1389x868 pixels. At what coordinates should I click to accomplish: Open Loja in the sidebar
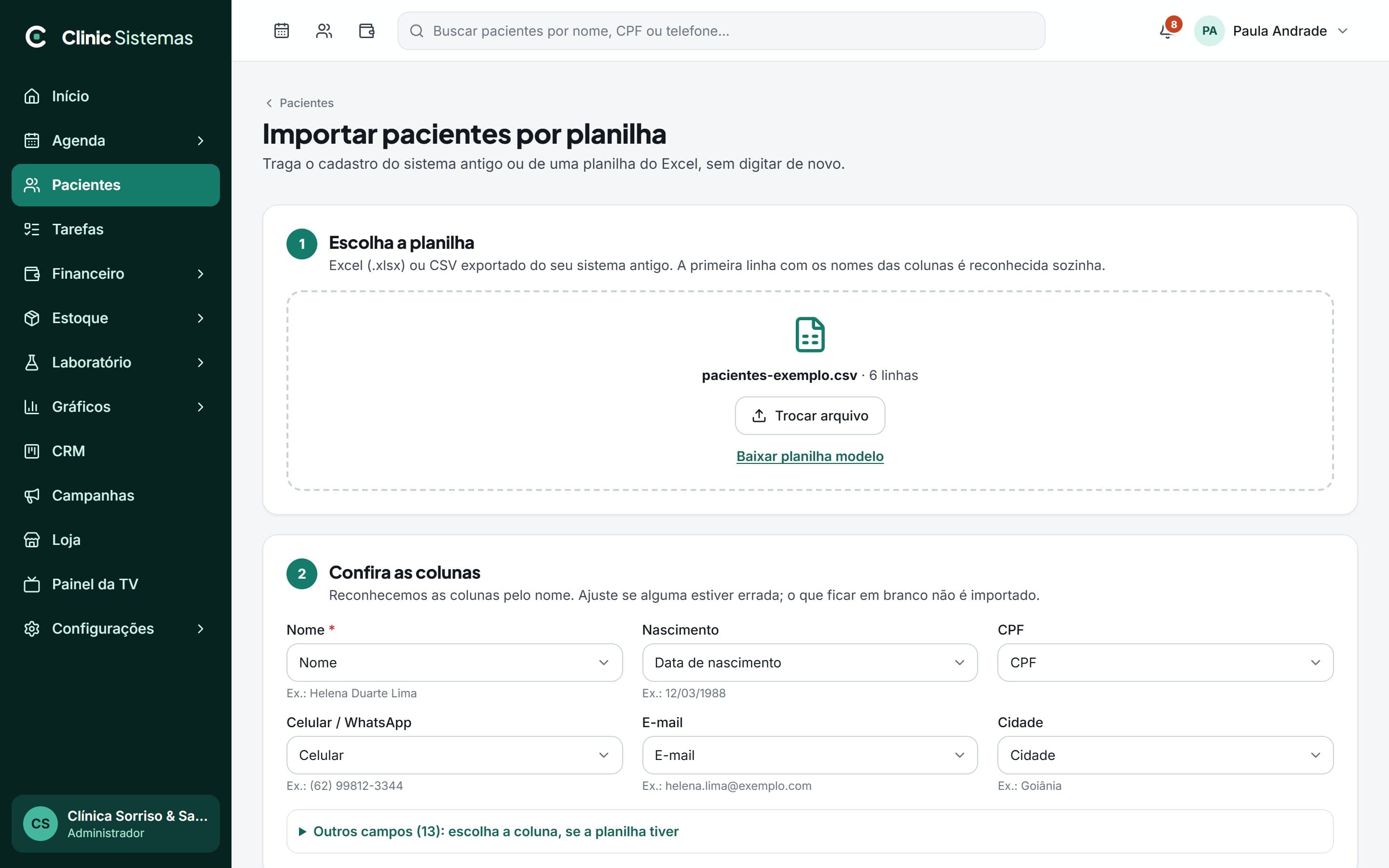tap(115, 540)
